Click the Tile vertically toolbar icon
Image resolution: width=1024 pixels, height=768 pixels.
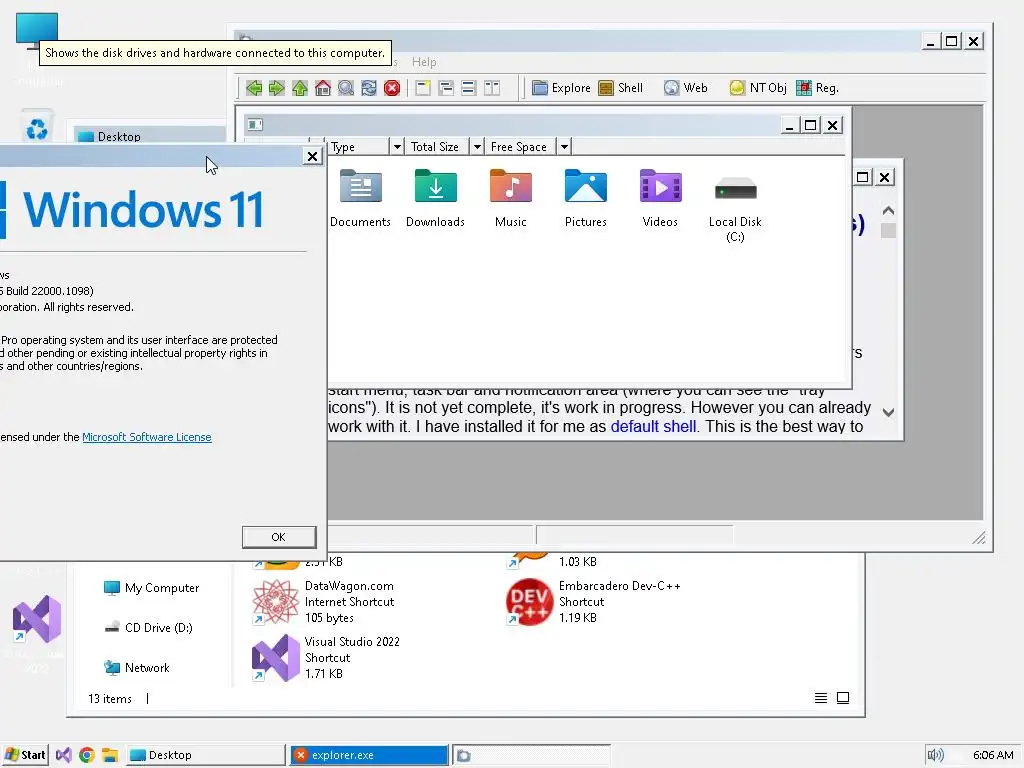[x=492, y=88]
